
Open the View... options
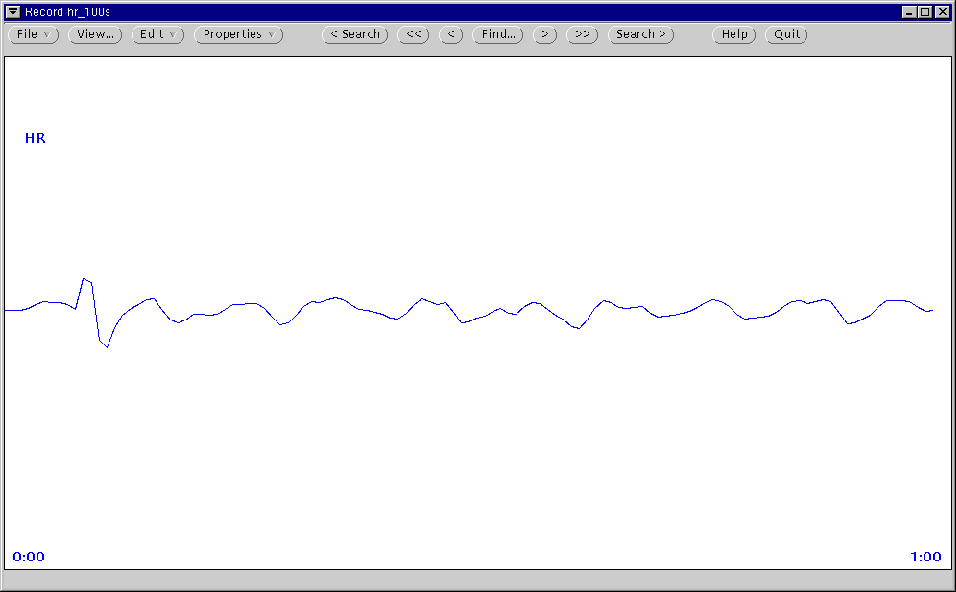[x=94, y=34]
